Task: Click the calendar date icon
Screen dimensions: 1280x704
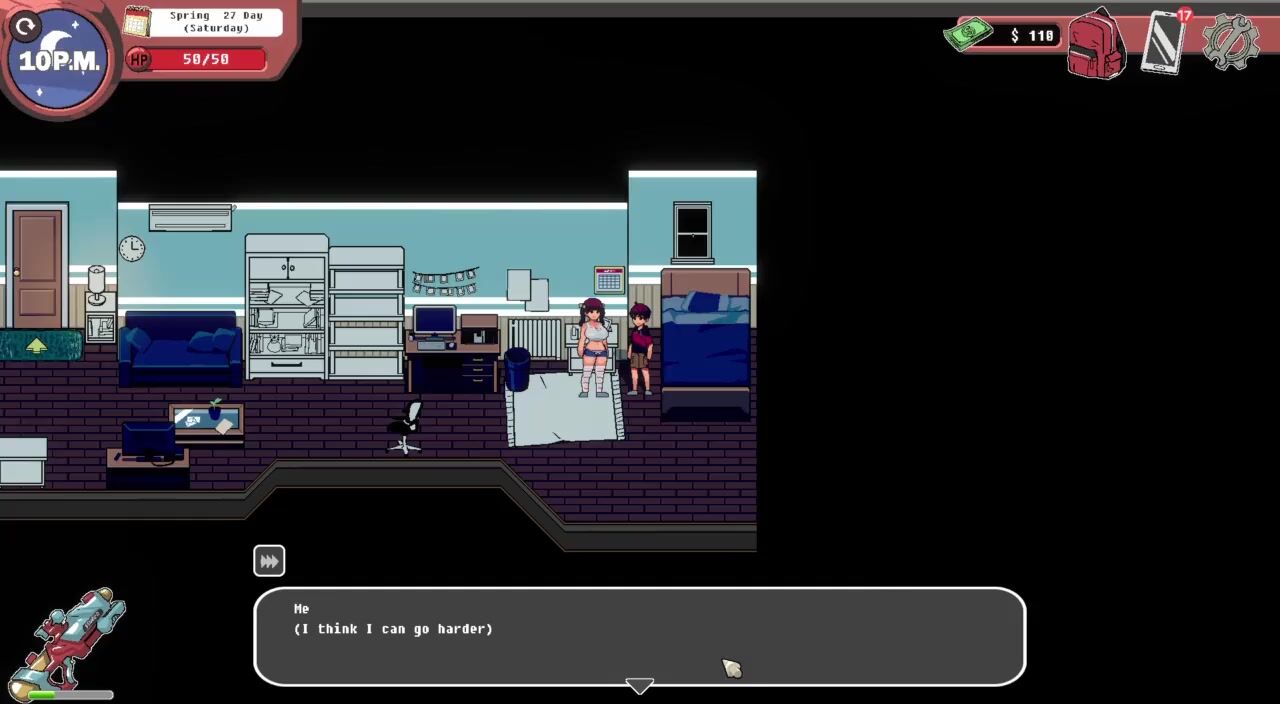Action: click(x=137, y=22)
